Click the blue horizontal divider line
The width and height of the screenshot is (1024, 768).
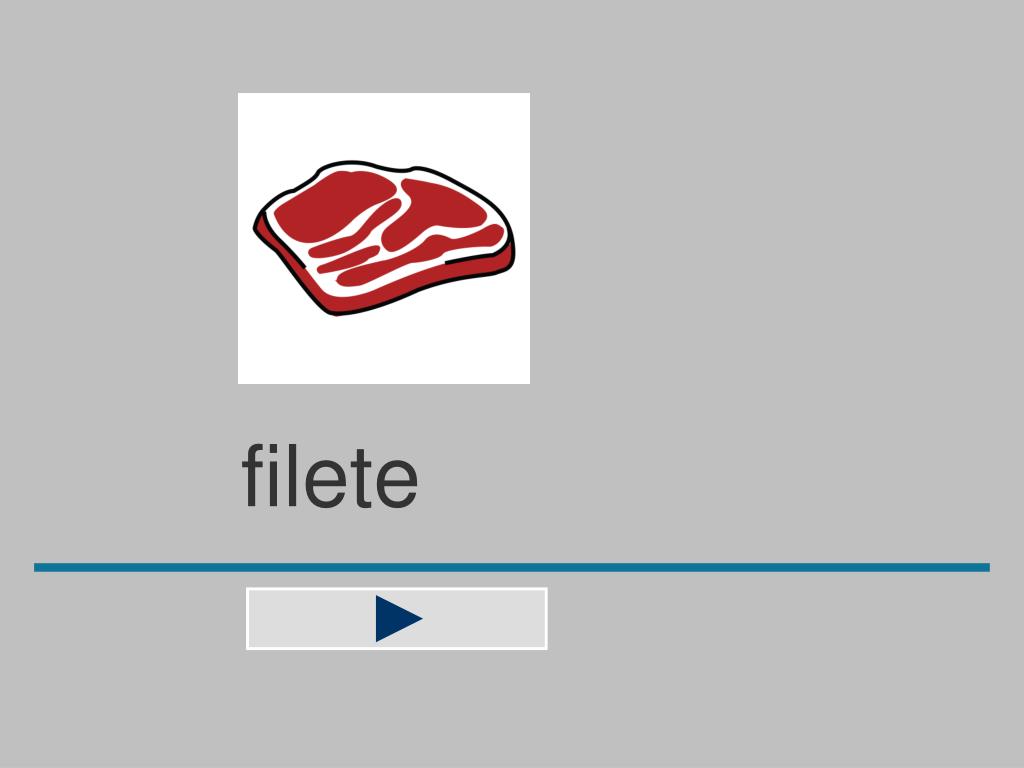pos(512,568)
